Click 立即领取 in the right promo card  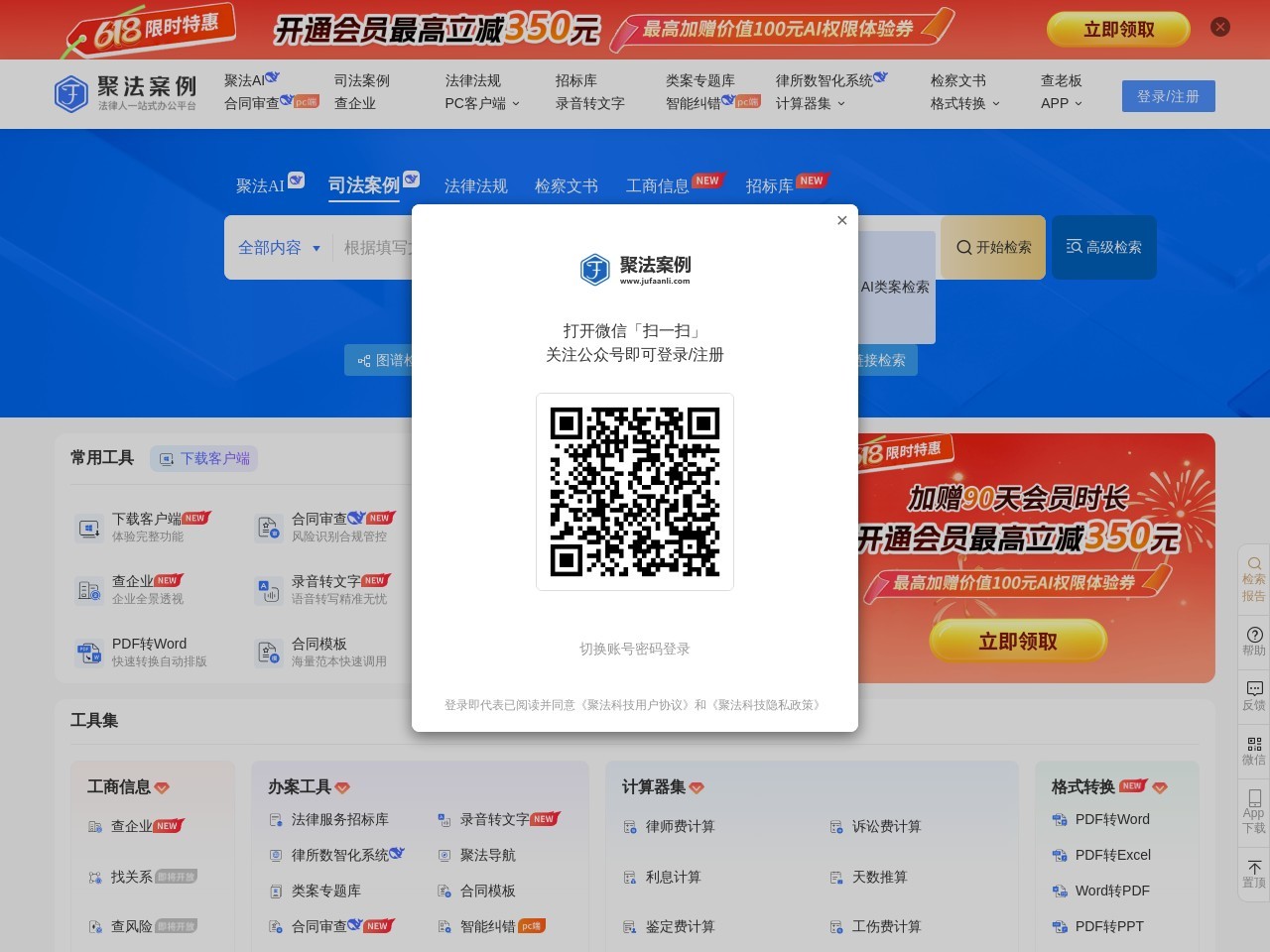click(1018, 642)
